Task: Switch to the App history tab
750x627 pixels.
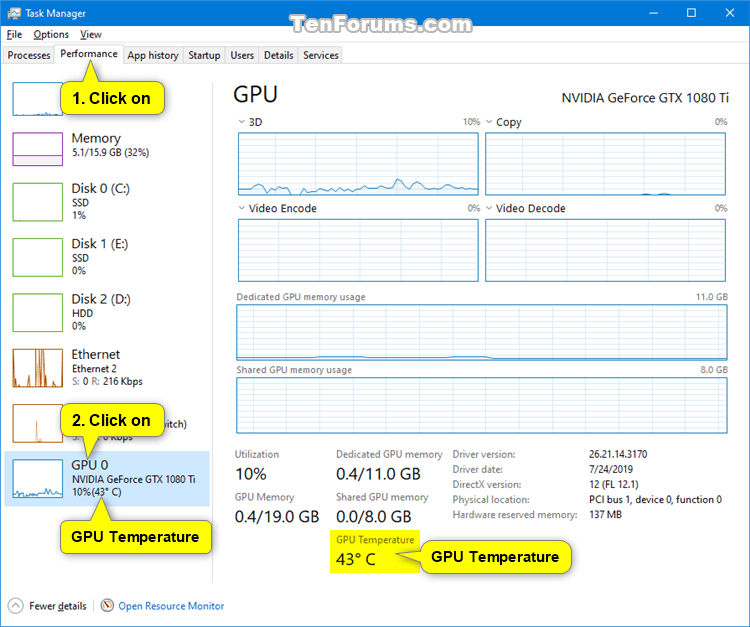Action: [153, 55]
